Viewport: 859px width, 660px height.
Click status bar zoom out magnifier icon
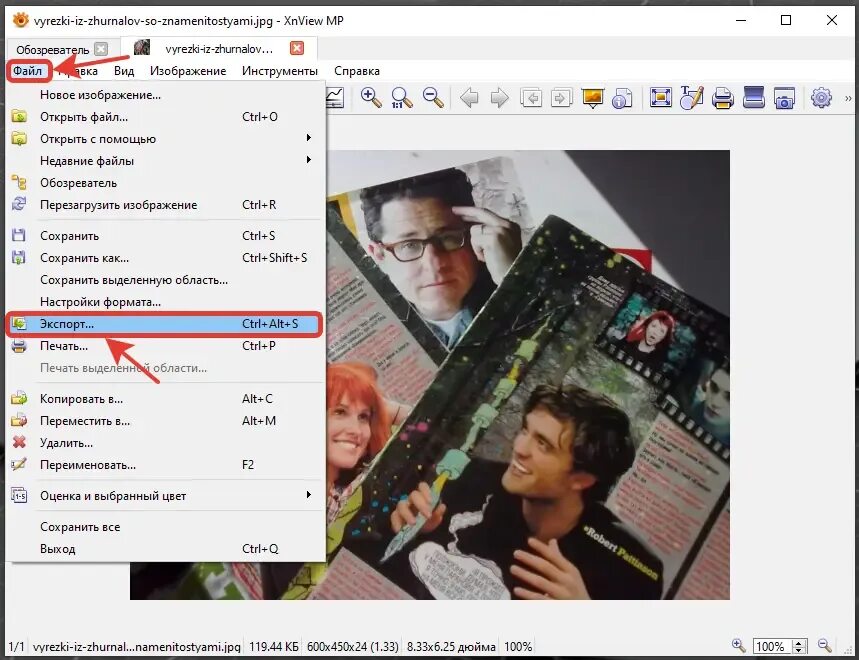pos(824,645)
